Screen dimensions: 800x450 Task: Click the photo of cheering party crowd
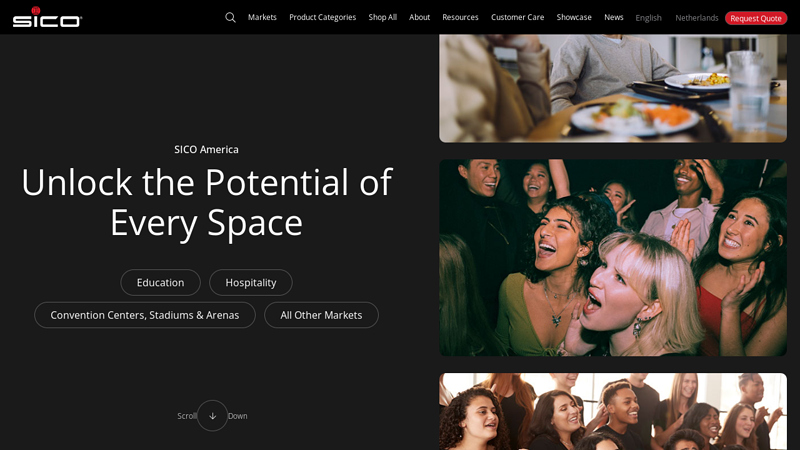pyautogui.click(x=612, y=257)
